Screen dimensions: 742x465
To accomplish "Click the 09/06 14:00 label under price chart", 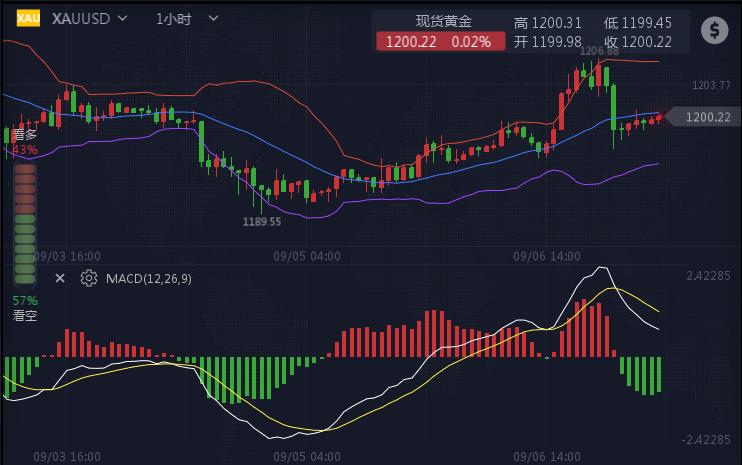I will pos(547,256).
